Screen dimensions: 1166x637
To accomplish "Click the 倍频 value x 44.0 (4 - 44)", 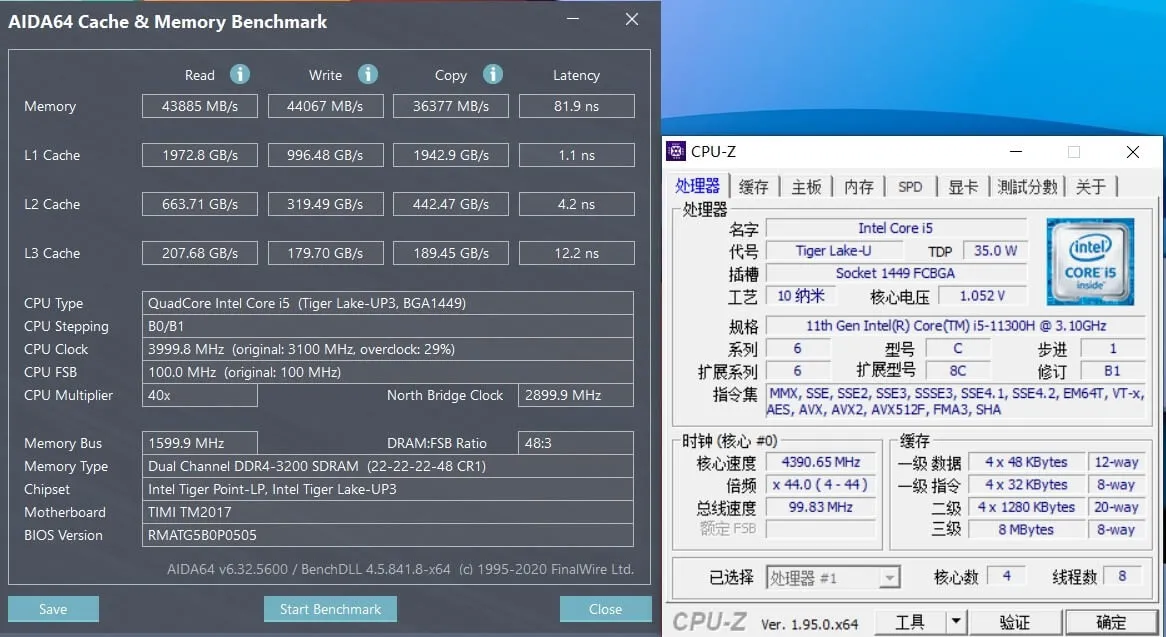I will pos(821,485).
